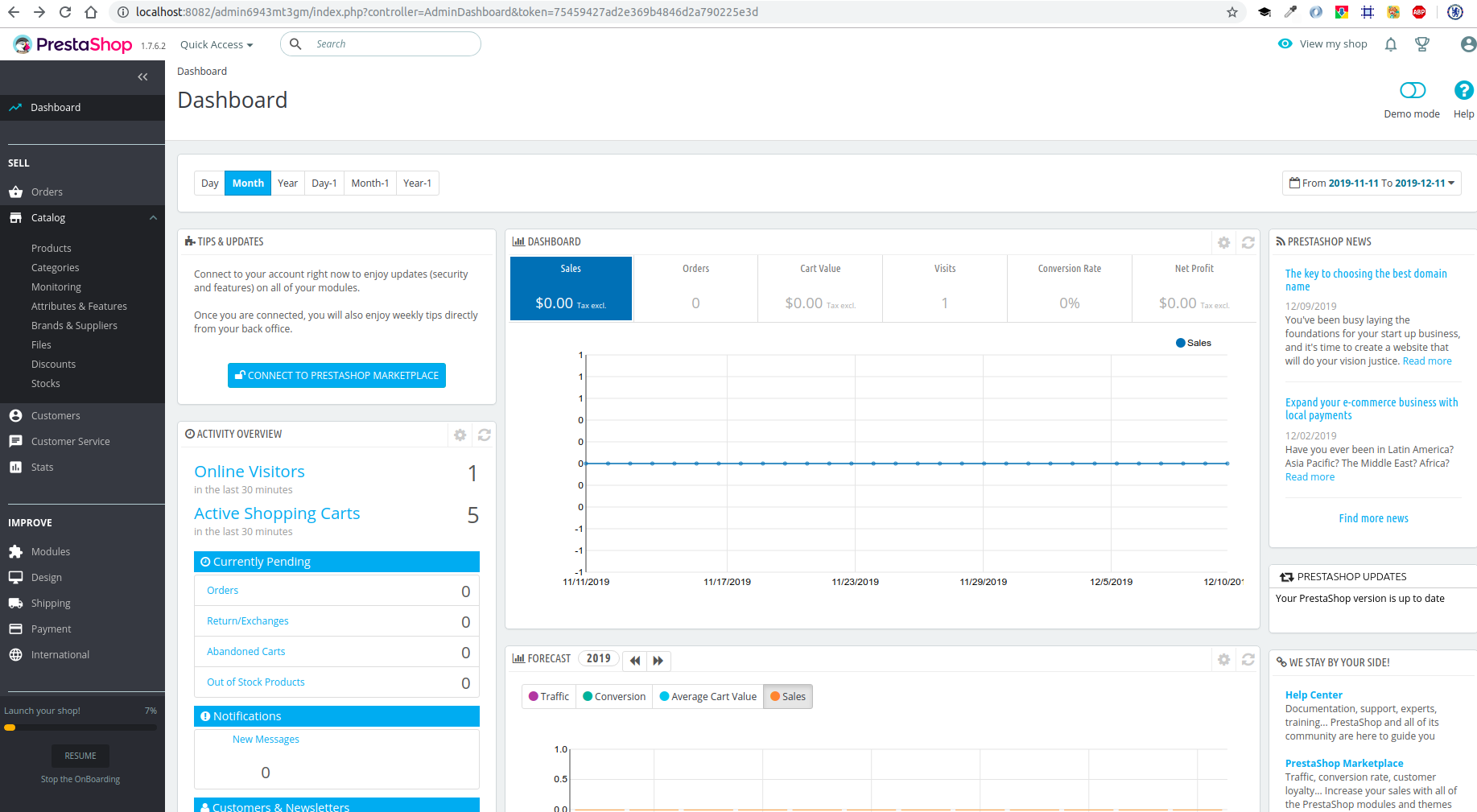Image resolution: width=1477 pixels, height=812 pixels.
Task: Refresh the Activity Overview panel
Action: coord(484,435)
